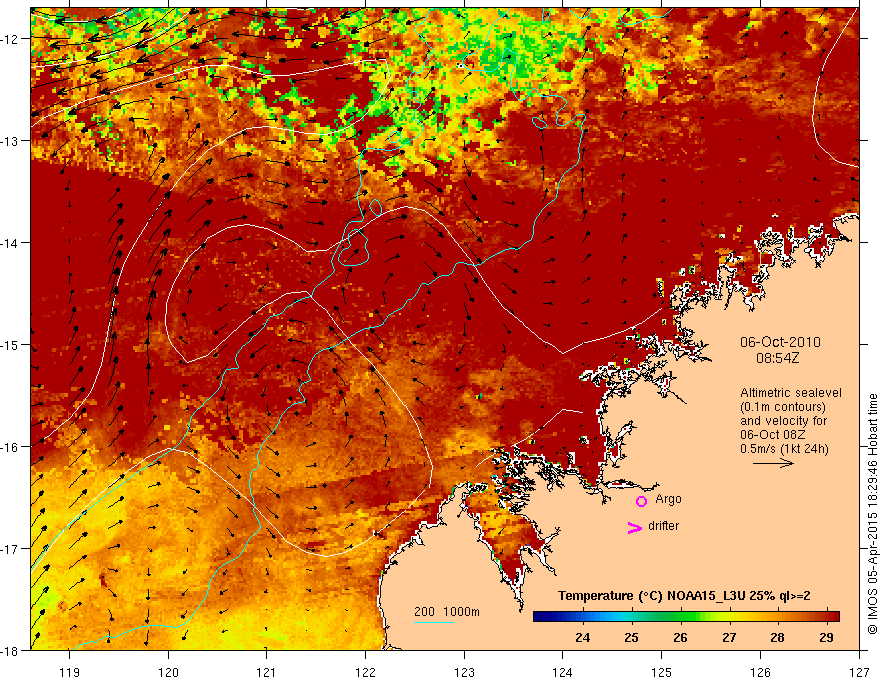Click the longitude axis label 123

[x=464, y=672]
